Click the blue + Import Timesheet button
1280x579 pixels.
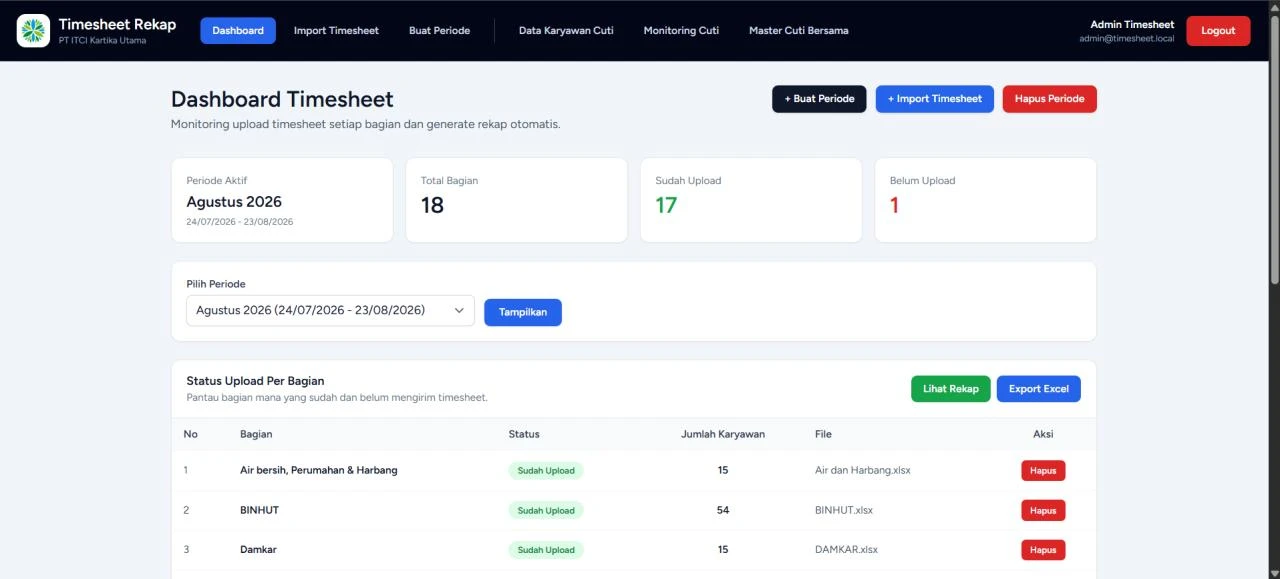click(935, 99)
